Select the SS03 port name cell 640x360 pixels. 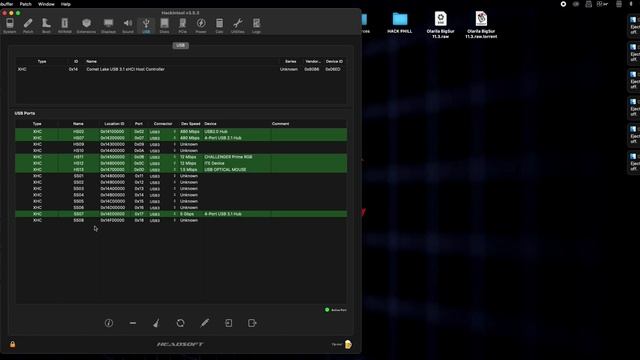[x=78, y=189]
